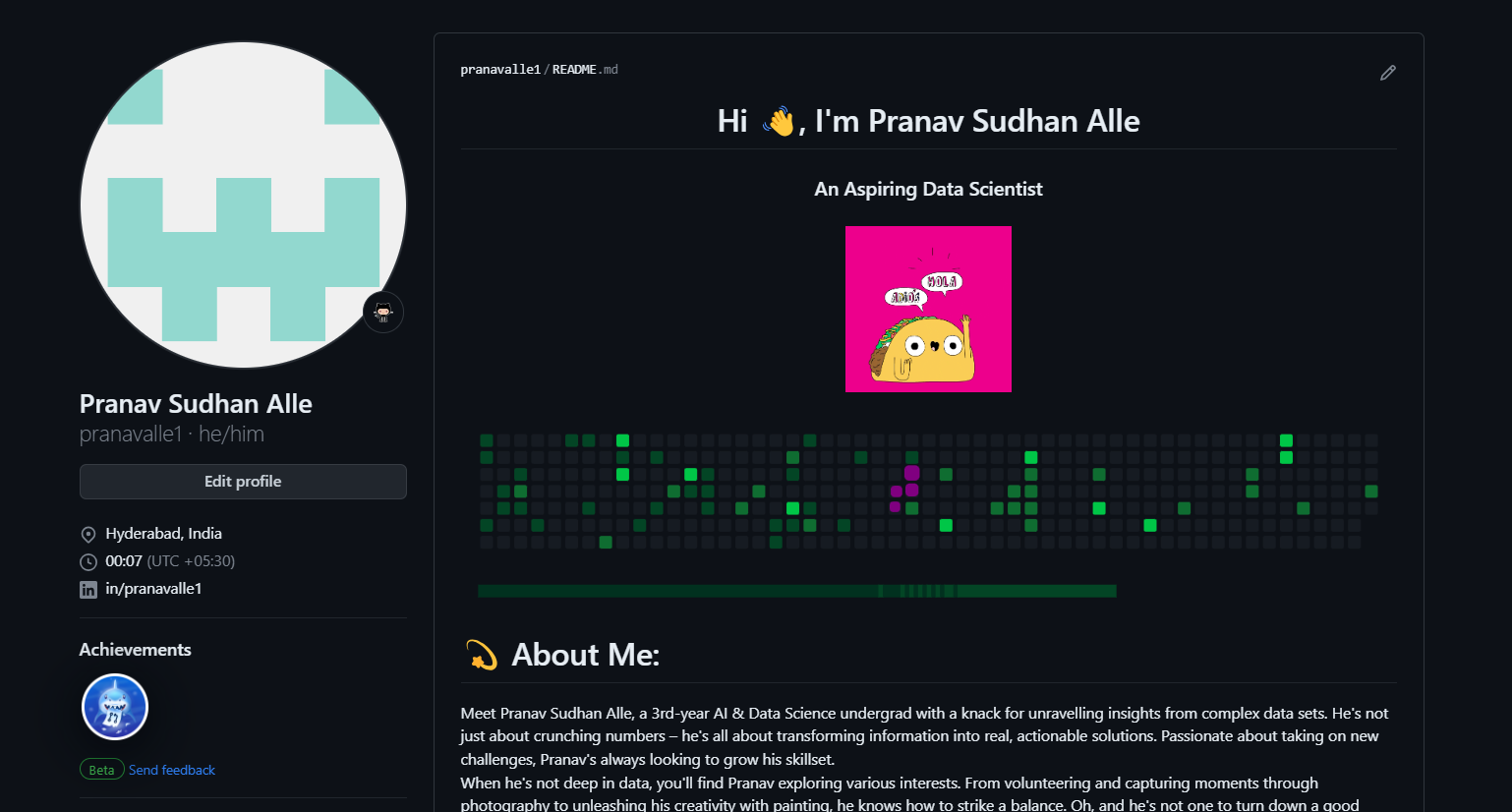The height and width of the screenshot is (812, 1512).
Task: Click the Hyderabad, India location text
Action: [163, 534]
